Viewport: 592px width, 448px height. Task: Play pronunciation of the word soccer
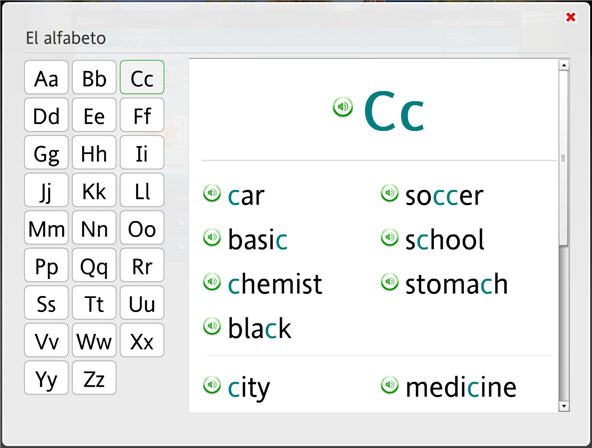tap(389, 193)
